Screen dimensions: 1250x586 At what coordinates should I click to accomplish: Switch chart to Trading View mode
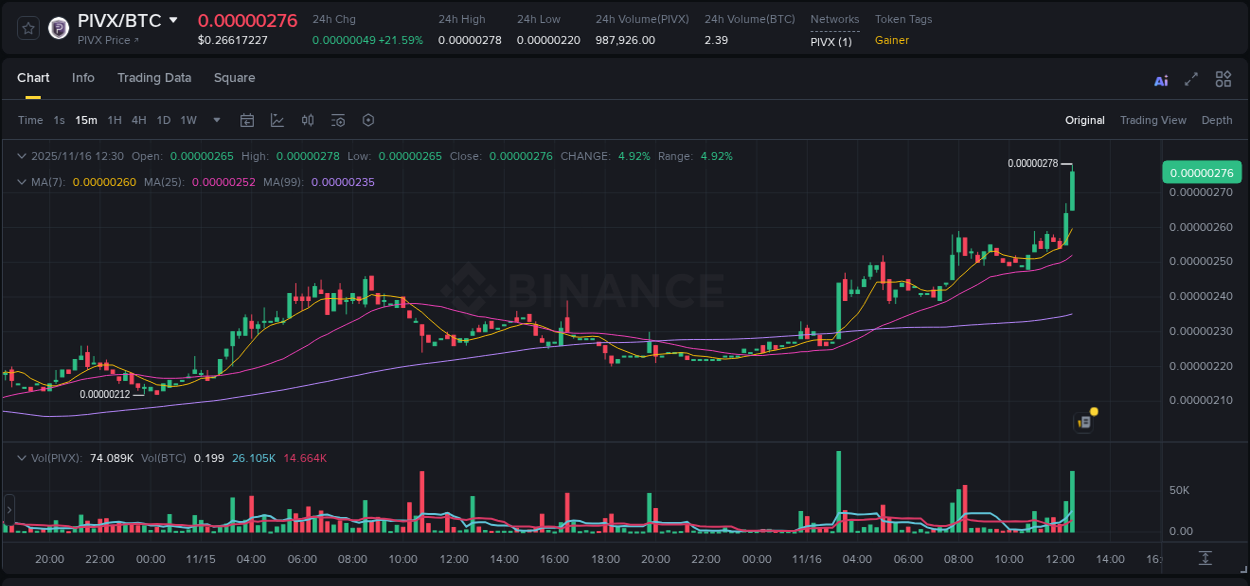(1153, 120)
